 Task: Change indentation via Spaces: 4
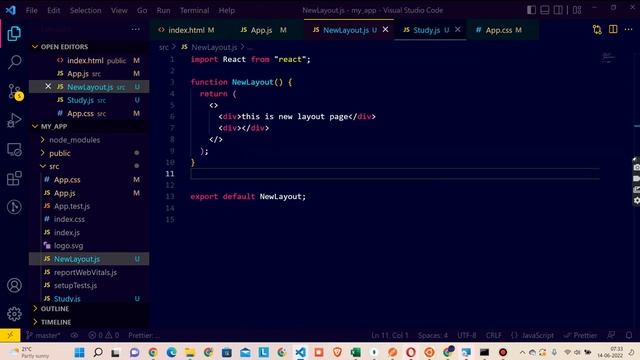tap(433, 336)
